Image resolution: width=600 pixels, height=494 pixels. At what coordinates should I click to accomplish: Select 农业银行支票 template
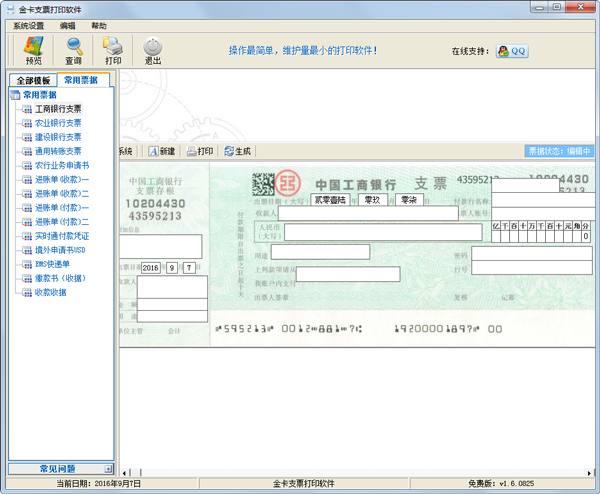pos(58,123)
